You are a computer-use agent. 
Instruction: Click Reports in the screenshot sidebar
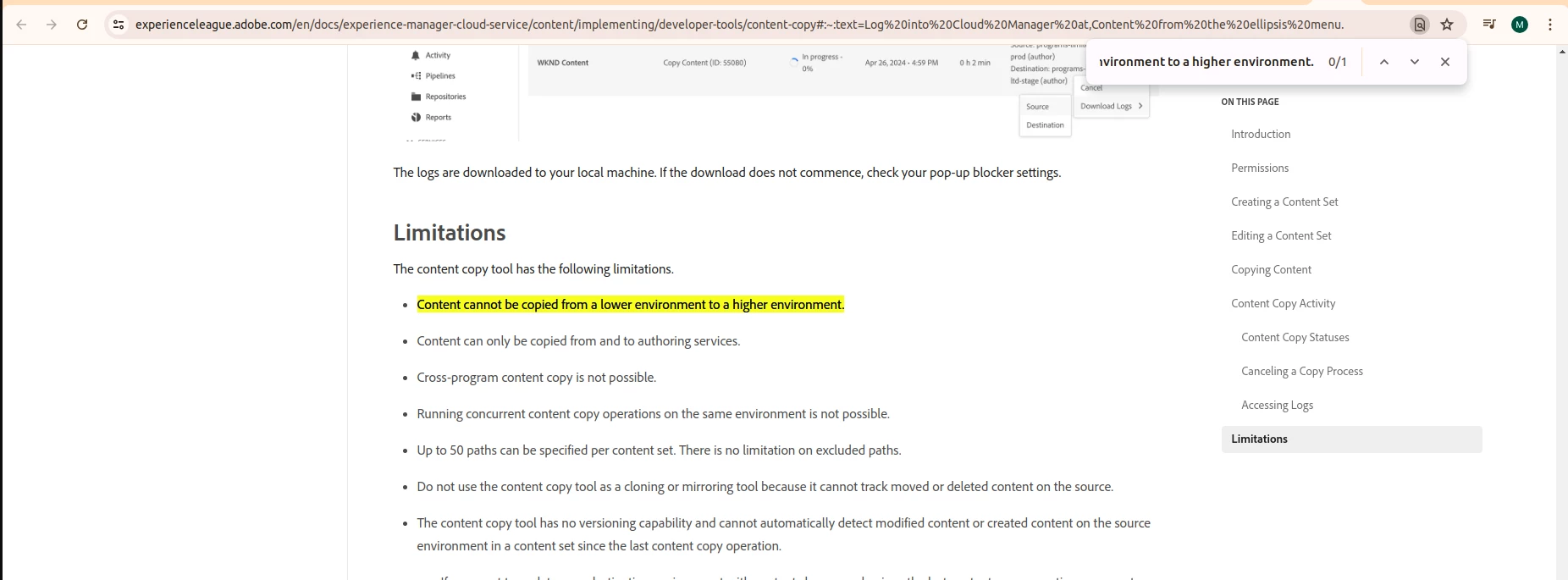click(x=431, y=117)
